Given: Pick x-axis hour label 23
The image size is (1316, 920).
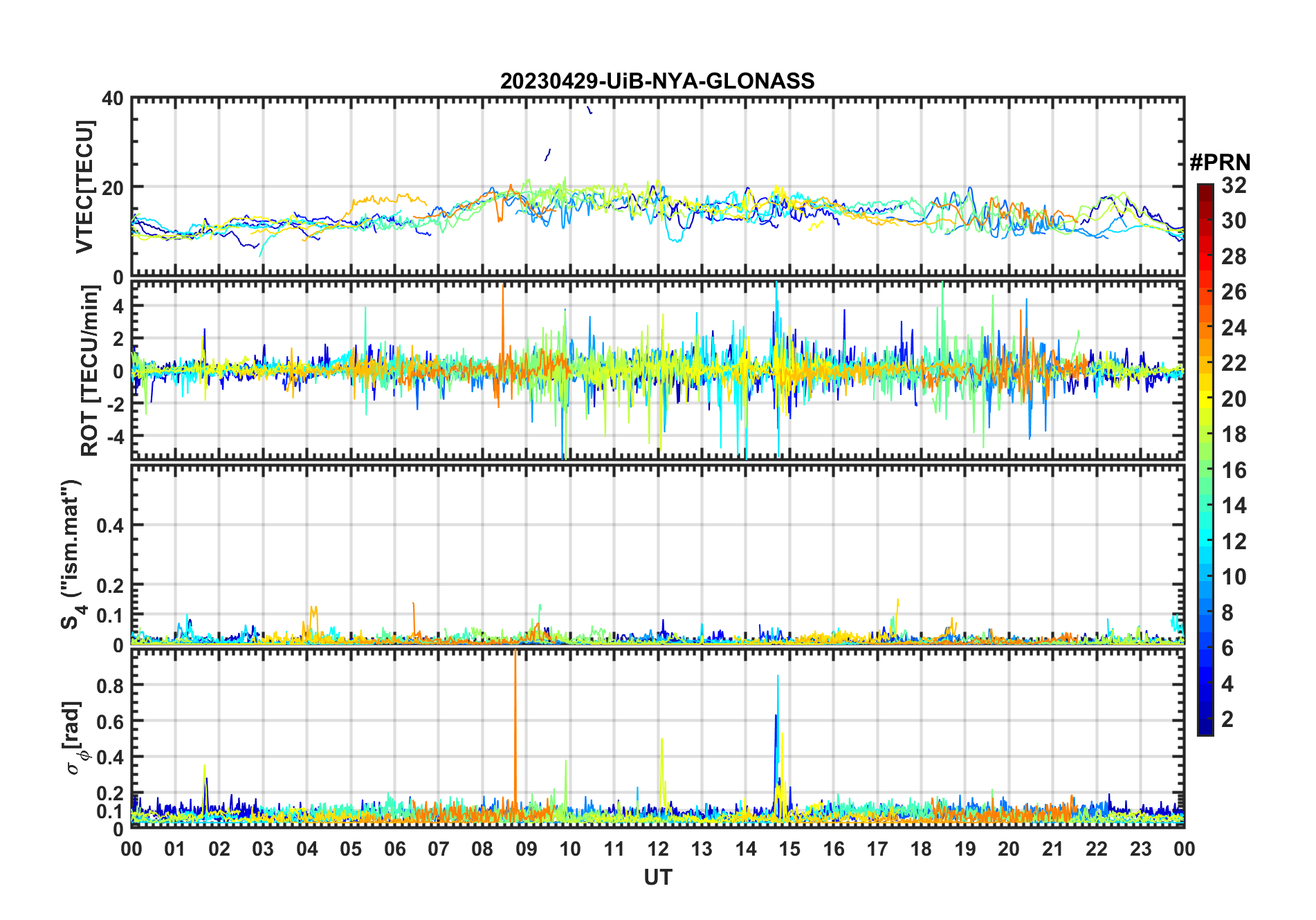Looking at the screenshot, I should (1141, 849).
